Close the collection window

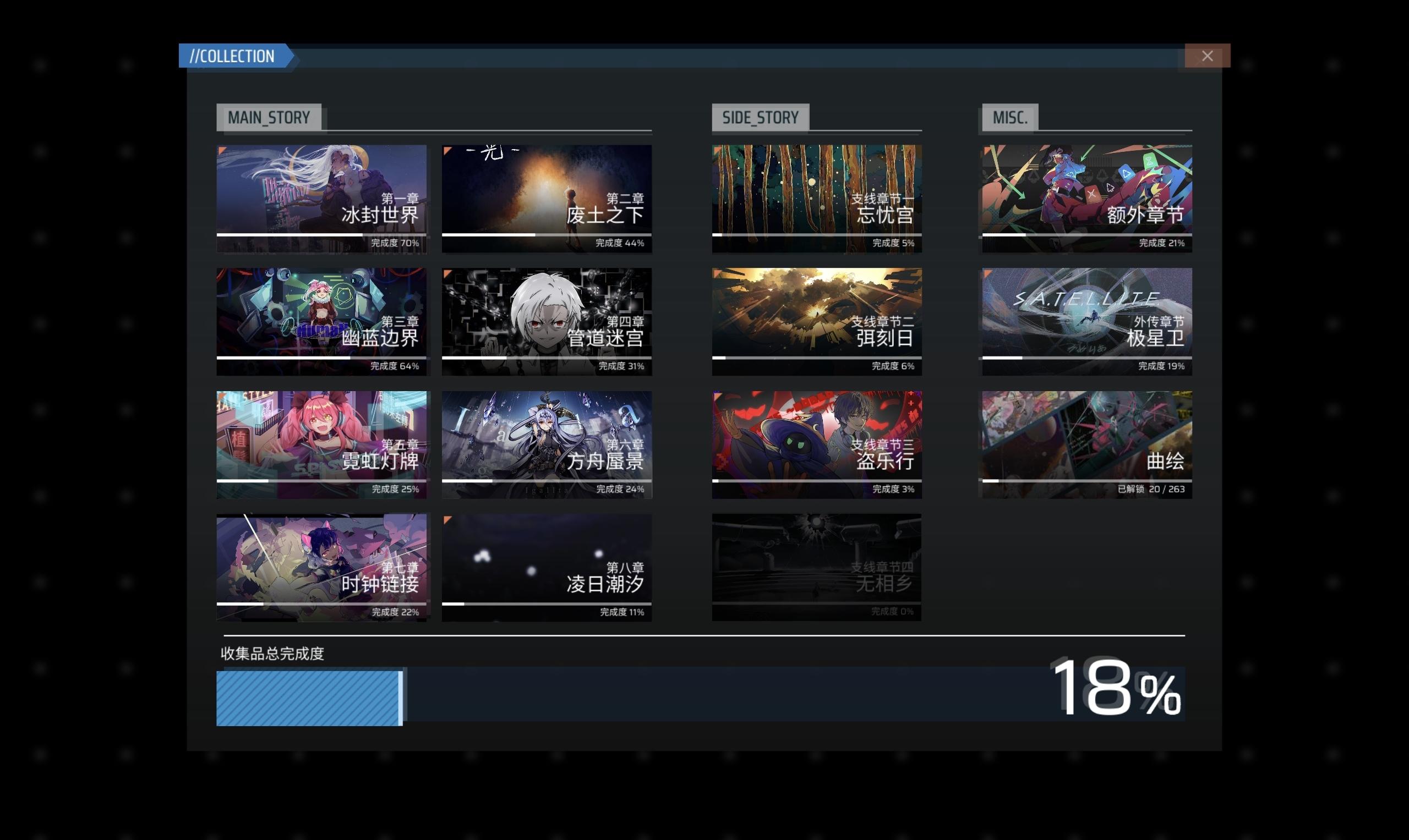(x=1208, y=56)
